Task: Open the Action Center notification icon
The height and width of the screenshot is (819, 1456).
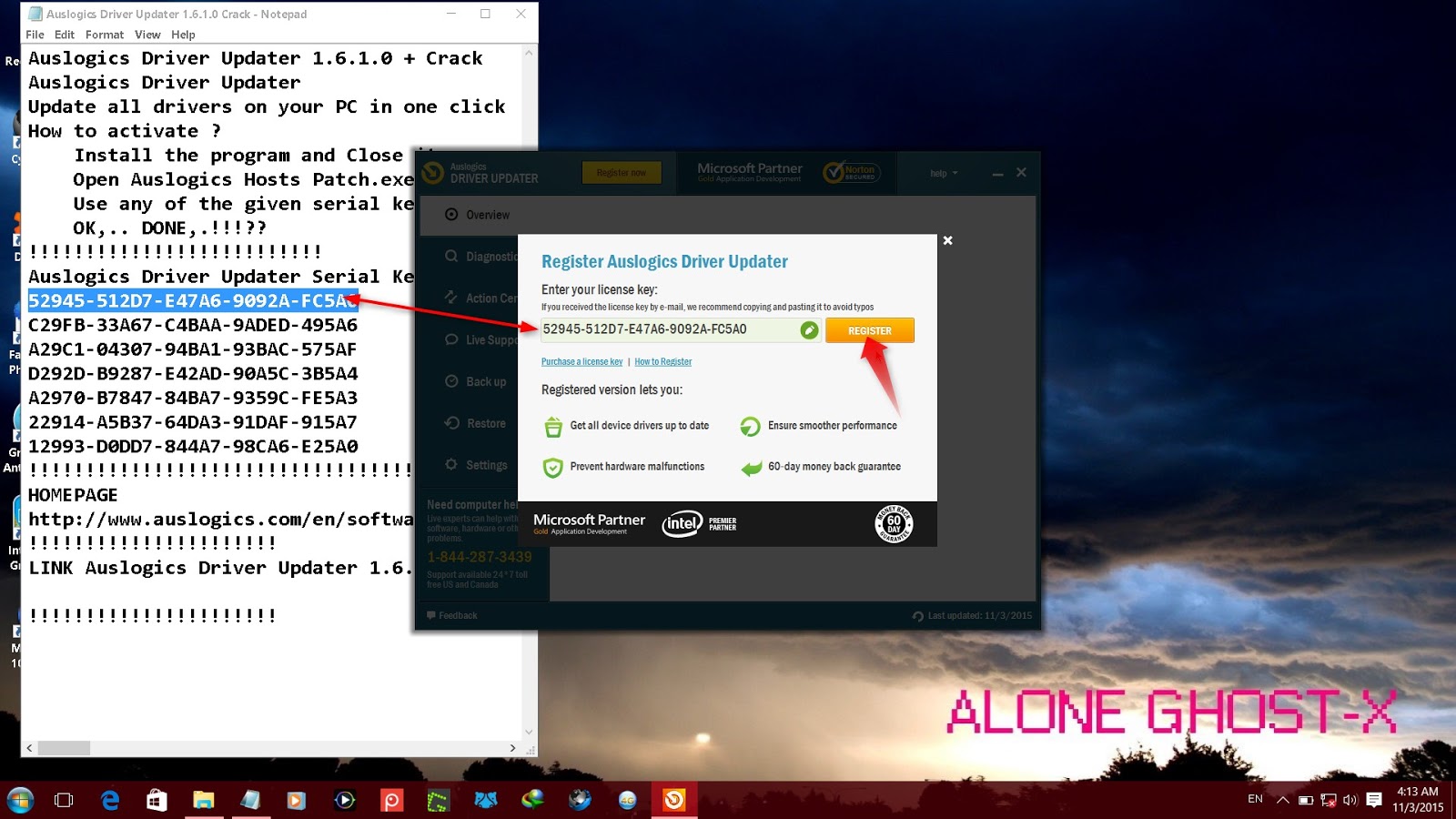Action: 1374,800
